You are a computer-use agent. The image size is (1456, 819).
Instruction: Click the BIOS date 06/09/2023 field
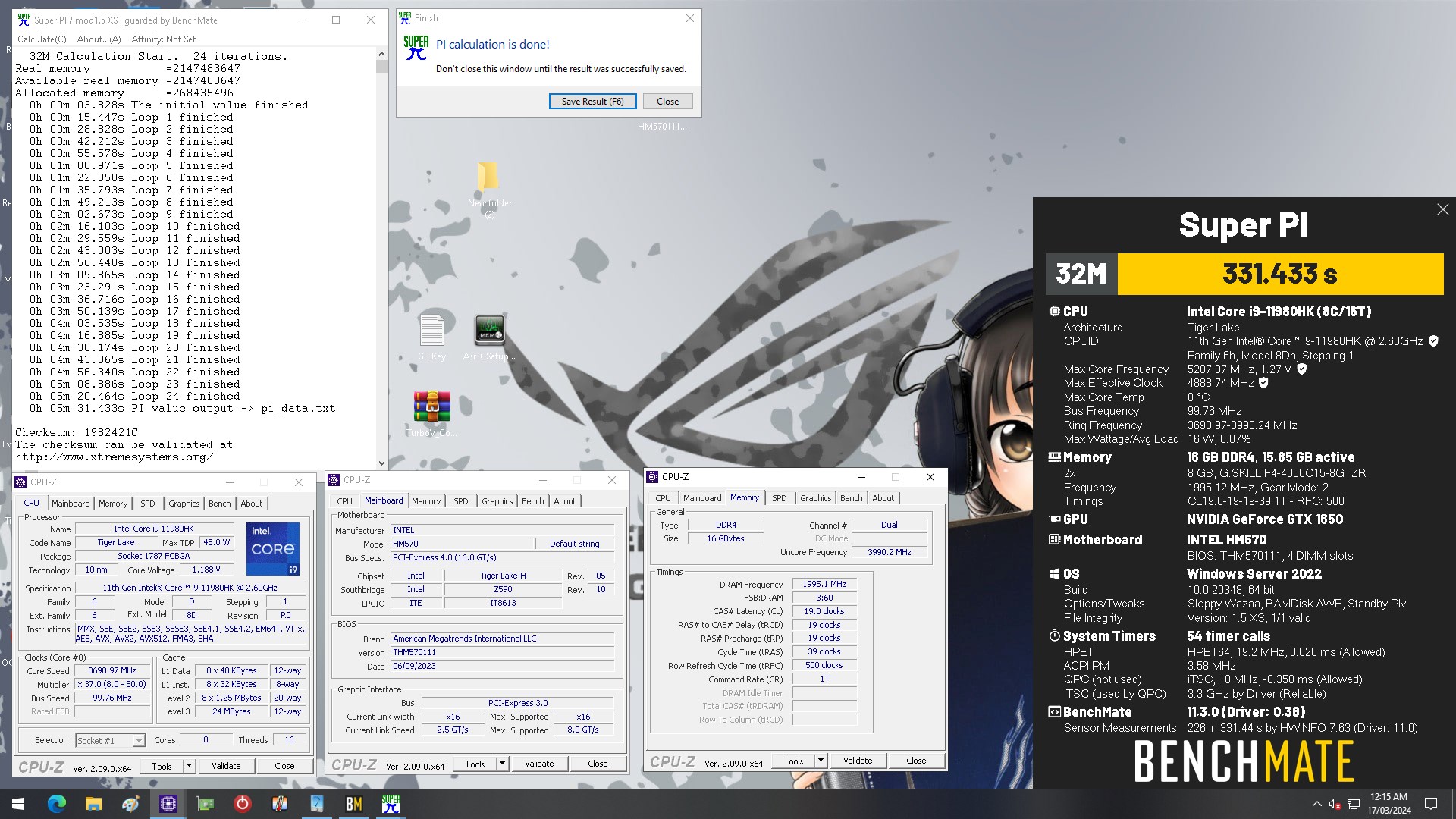coord(502,666)
